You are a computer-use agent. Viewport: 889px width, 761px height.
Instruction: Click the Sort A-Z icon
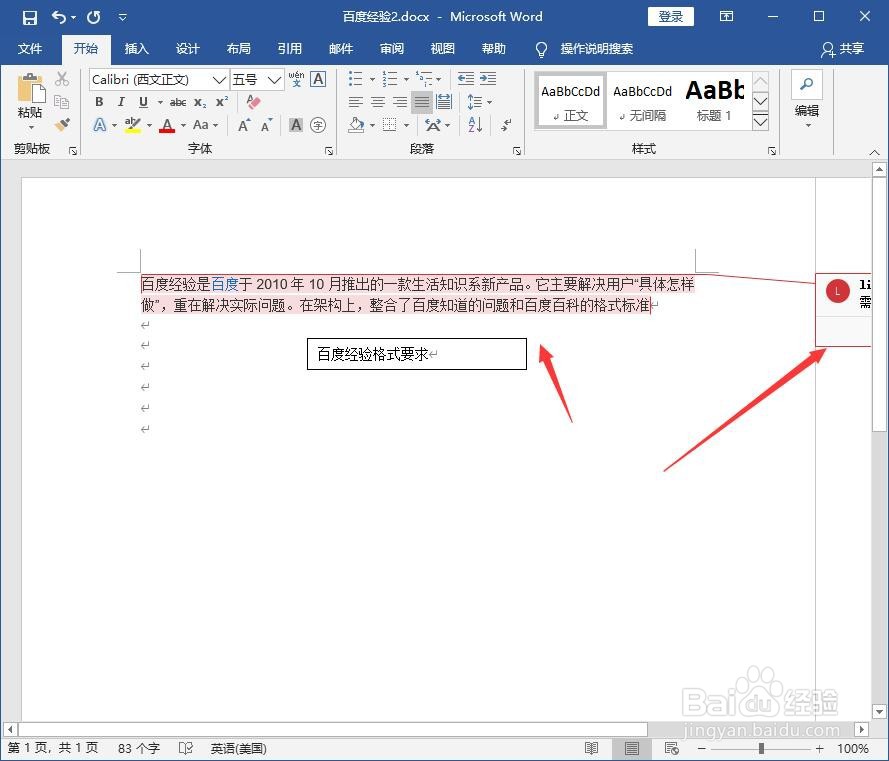475,125
